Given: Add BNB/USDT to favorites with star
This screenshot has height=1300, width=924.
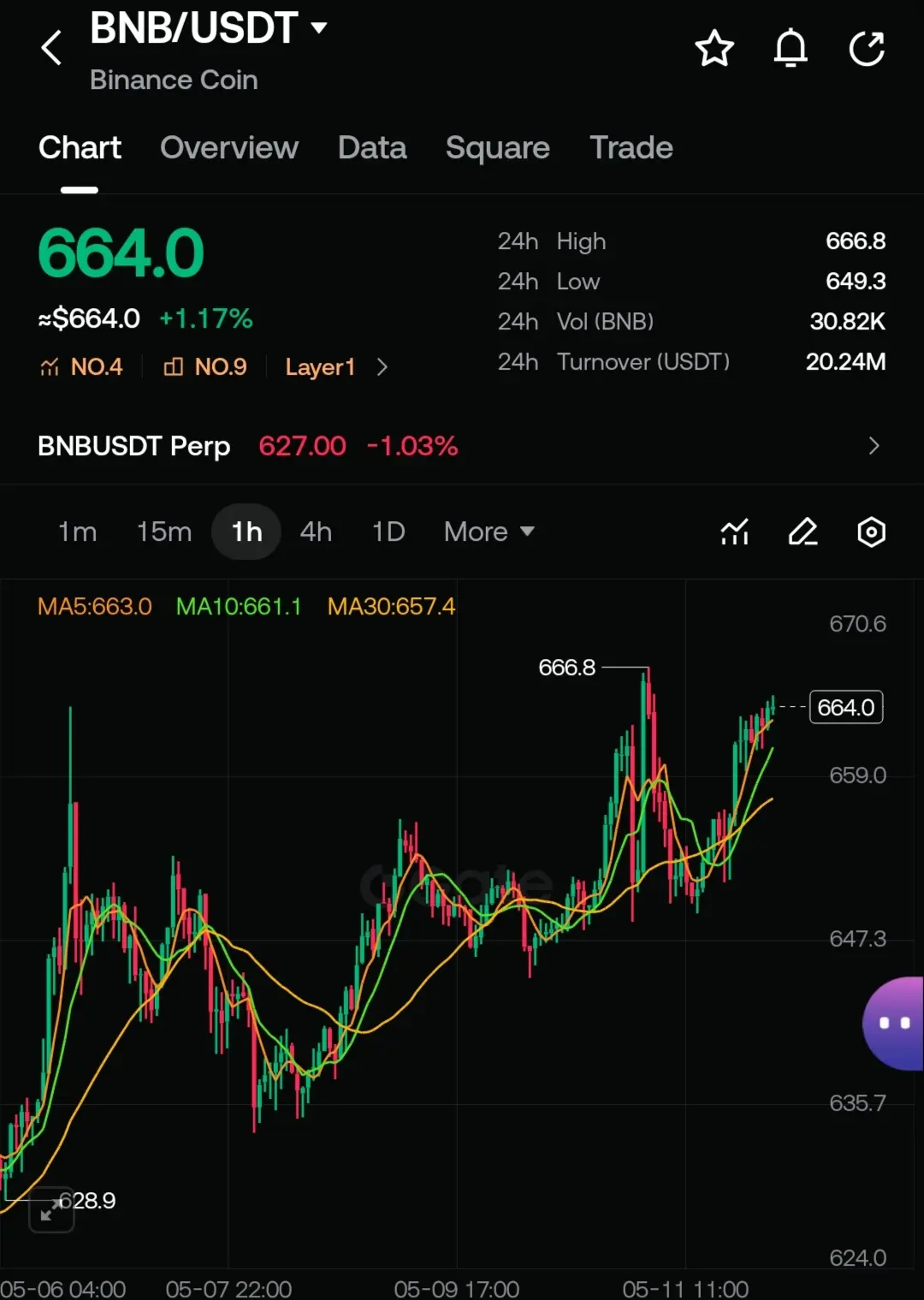Looking at the screenshot, I should pyautogui.click(x=714, y=48).
